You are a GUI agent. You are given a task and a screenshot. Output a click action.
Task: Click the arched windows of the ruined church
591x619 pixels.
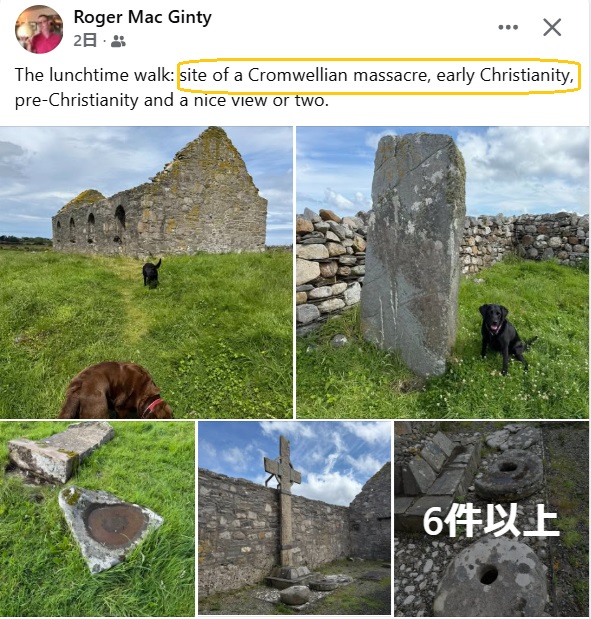coord(91,225)
